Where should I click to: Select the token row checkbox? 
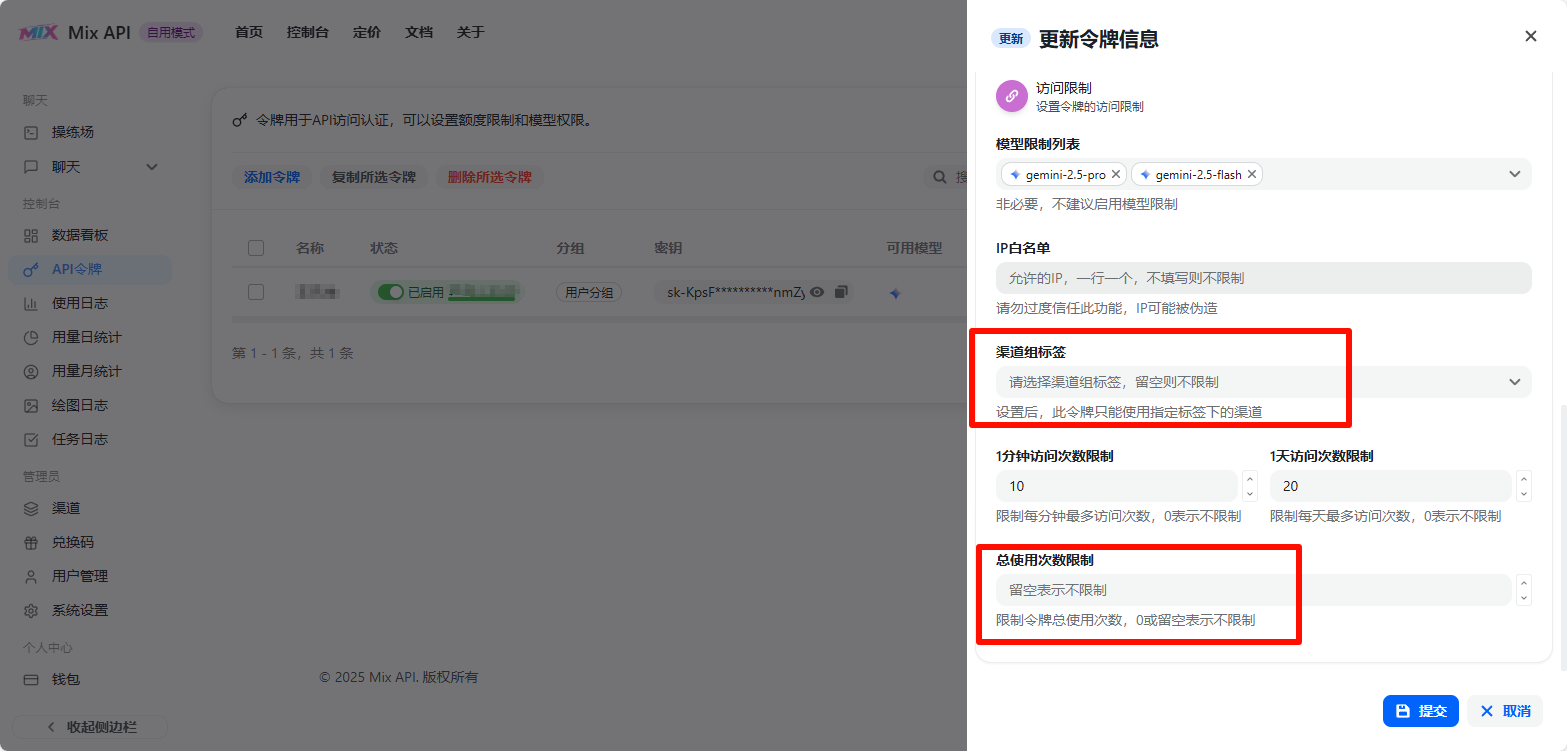pyautogui.click(x=256, y=292)
